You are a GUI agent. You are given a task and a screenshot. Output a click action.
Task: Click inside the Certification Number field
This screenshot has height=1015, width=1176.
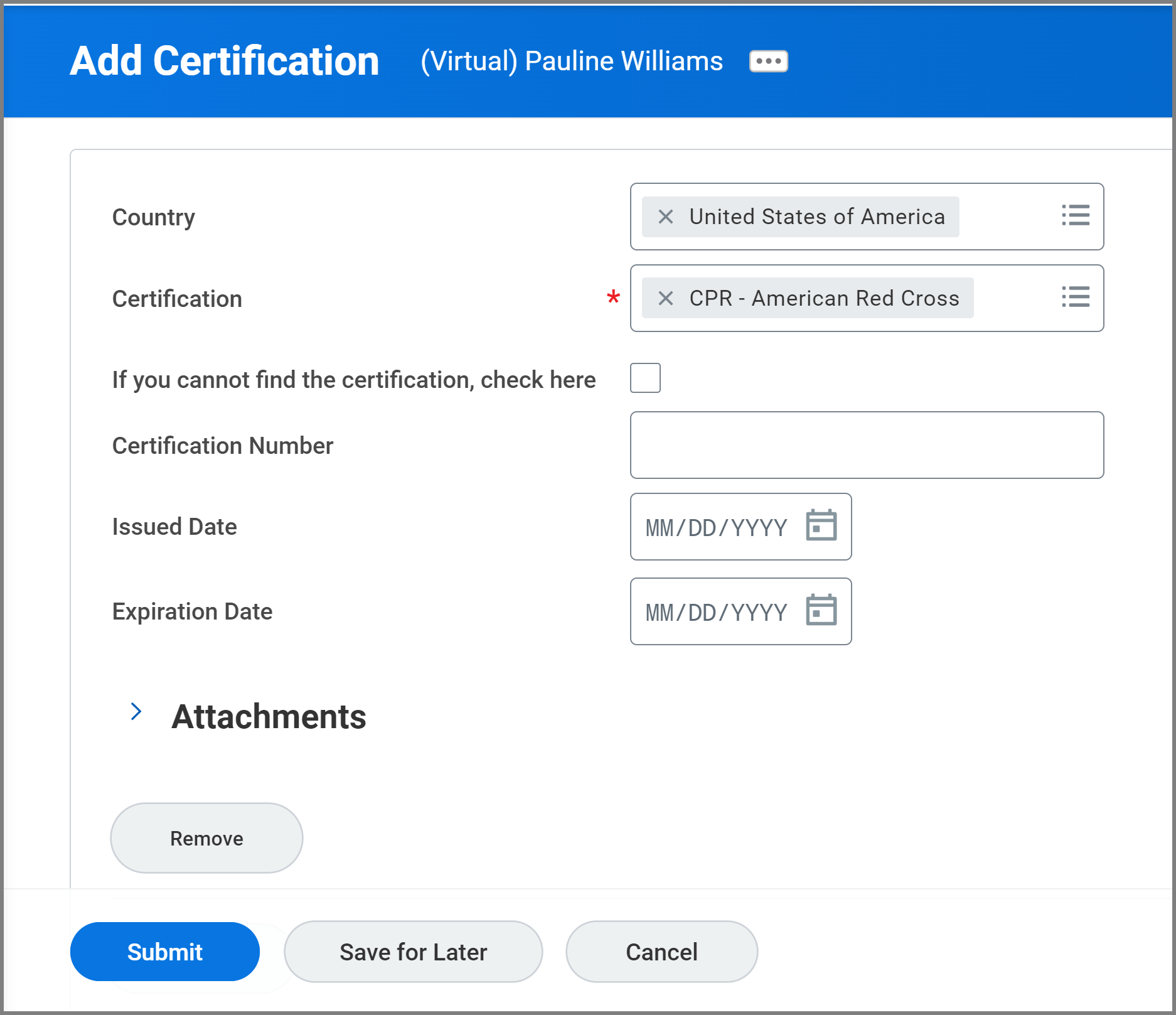coord(866,445)
